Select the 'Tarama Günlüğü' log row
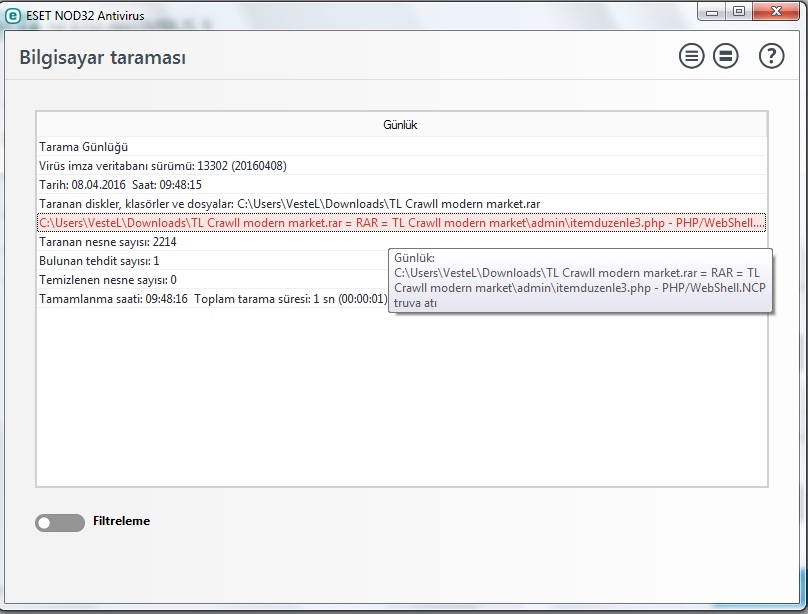The width and height of the screenshot is (808, 614). (401, 147)
